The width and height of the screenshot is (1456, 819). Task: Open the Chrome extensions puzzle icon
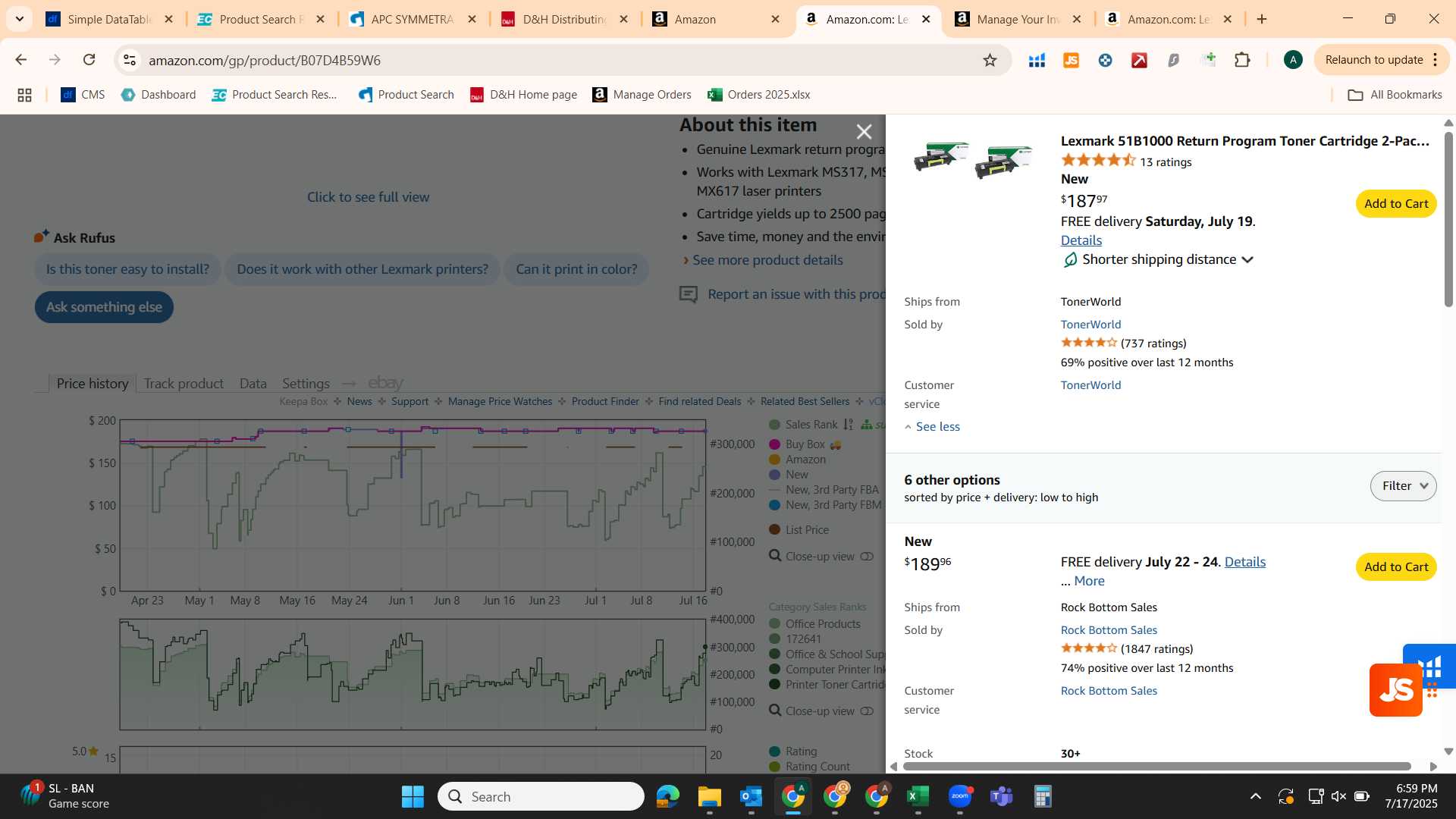(1242, 60)
